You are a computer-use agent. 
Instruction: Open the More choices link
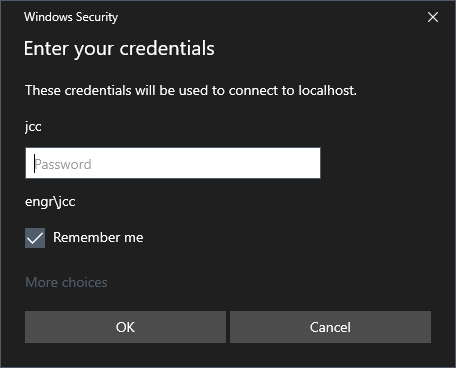point(66,282)
